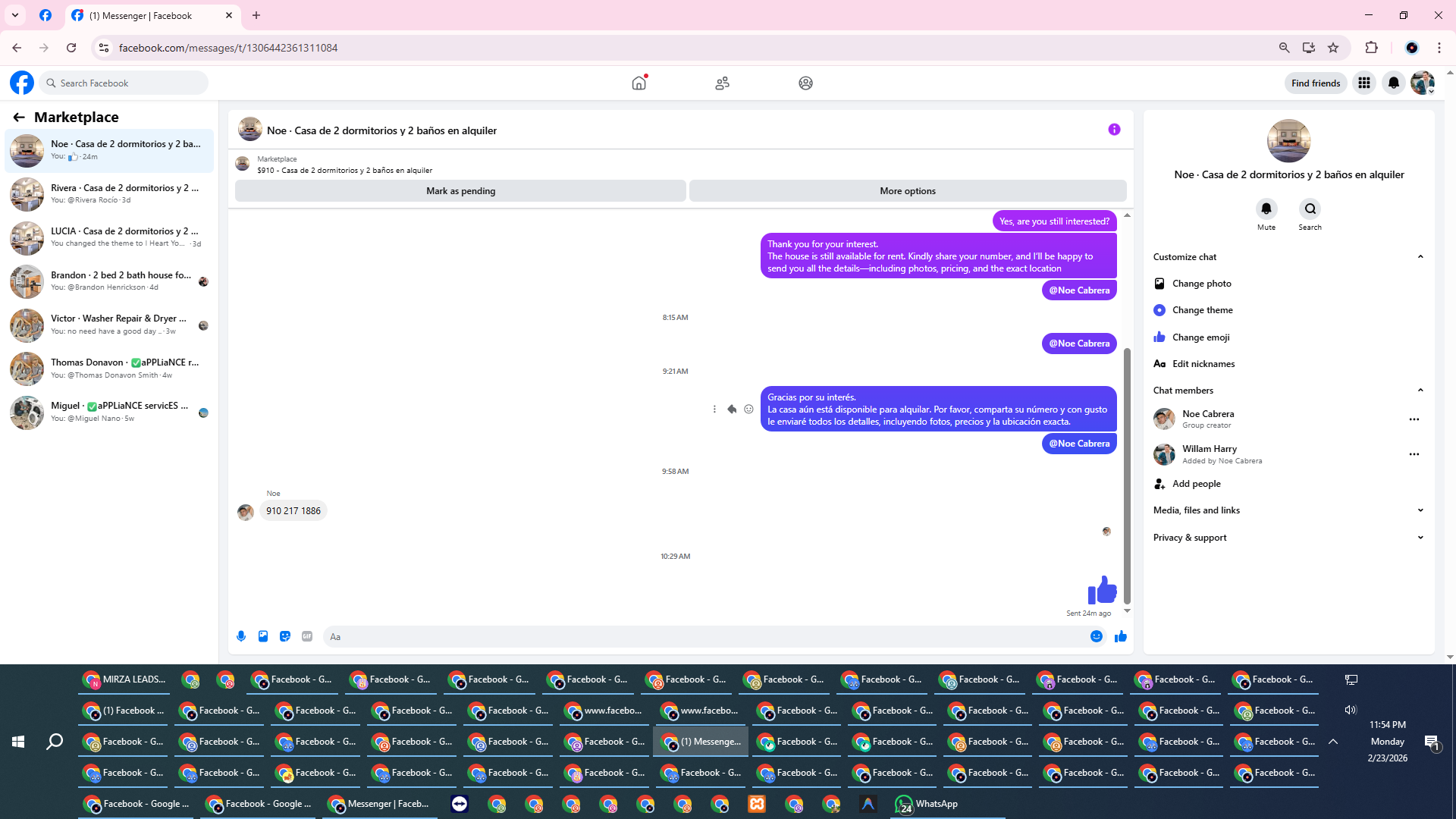Viewport: 1456px width, 819px height.
Task: Click the More options button
Action: coord(907,191)
